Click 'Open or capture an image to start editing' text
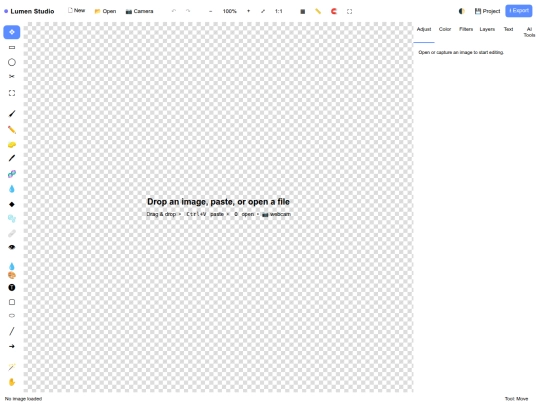Screen dimensions: 540x405 (461, 52)
